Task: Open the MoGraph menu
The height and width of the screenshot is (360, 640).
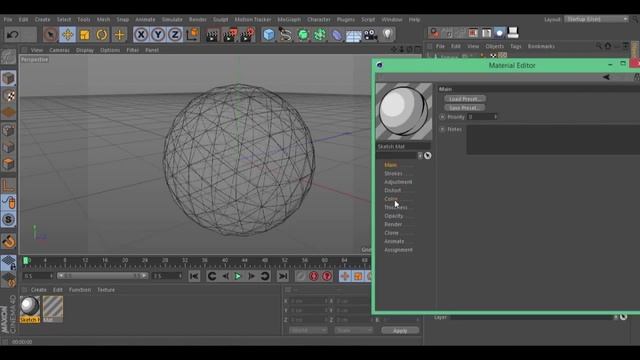Action: 289,19
